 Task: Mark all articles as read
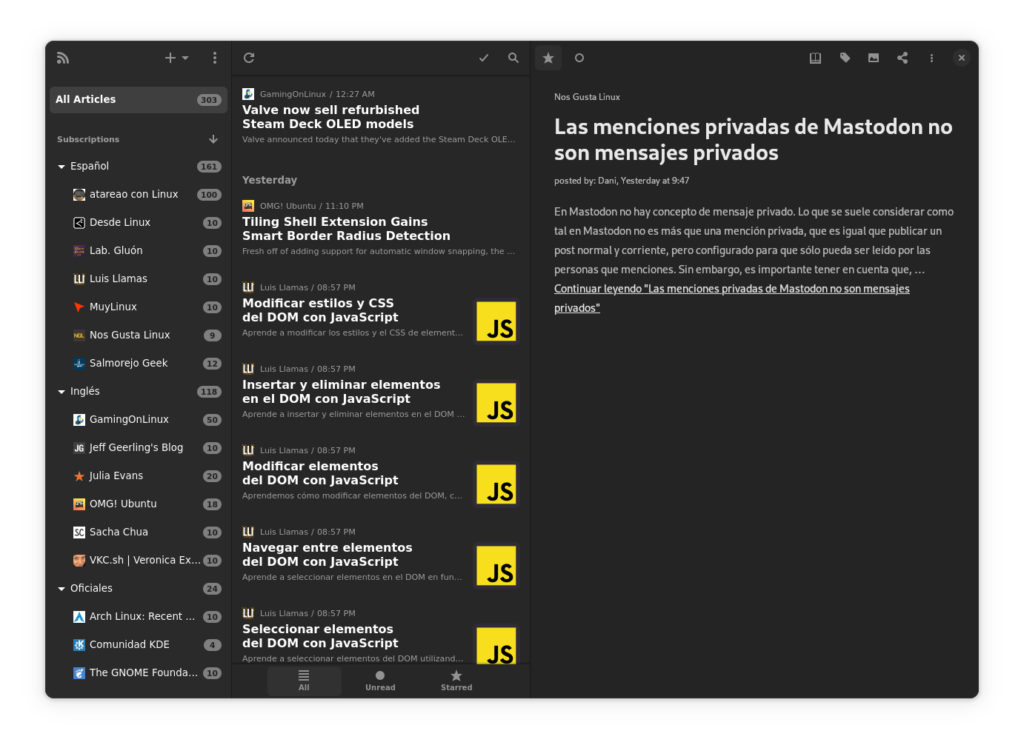coord(484,58)
